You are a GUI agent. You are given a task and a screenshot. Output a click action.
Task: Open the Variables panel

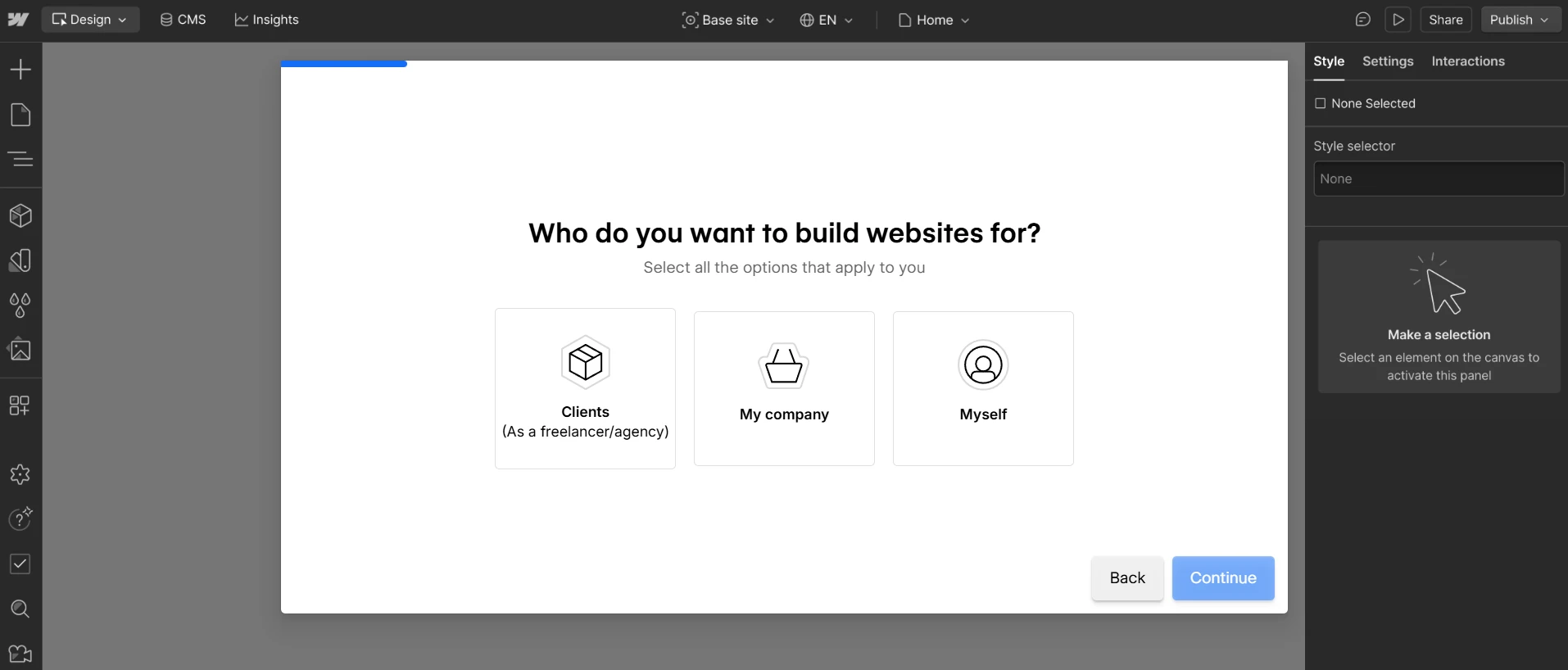20,260
